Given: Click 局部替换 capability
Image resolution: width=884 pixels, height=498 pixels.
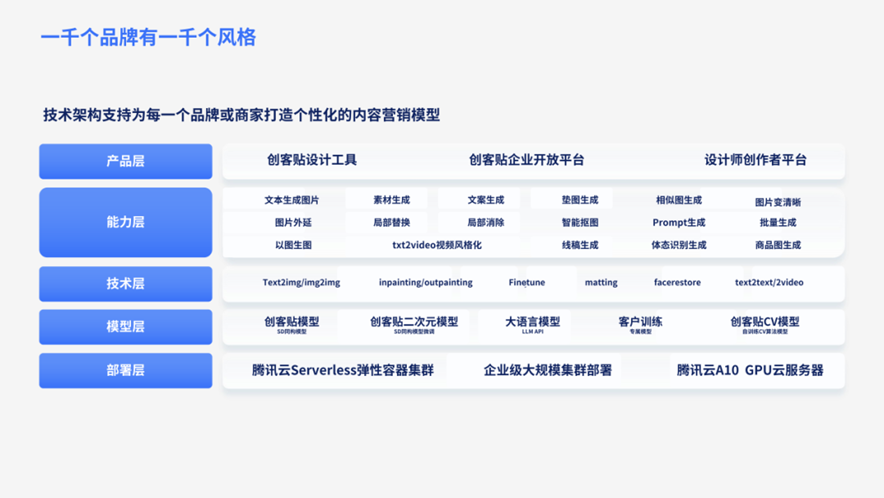Looking at the screenshot, I should point(391,223).
